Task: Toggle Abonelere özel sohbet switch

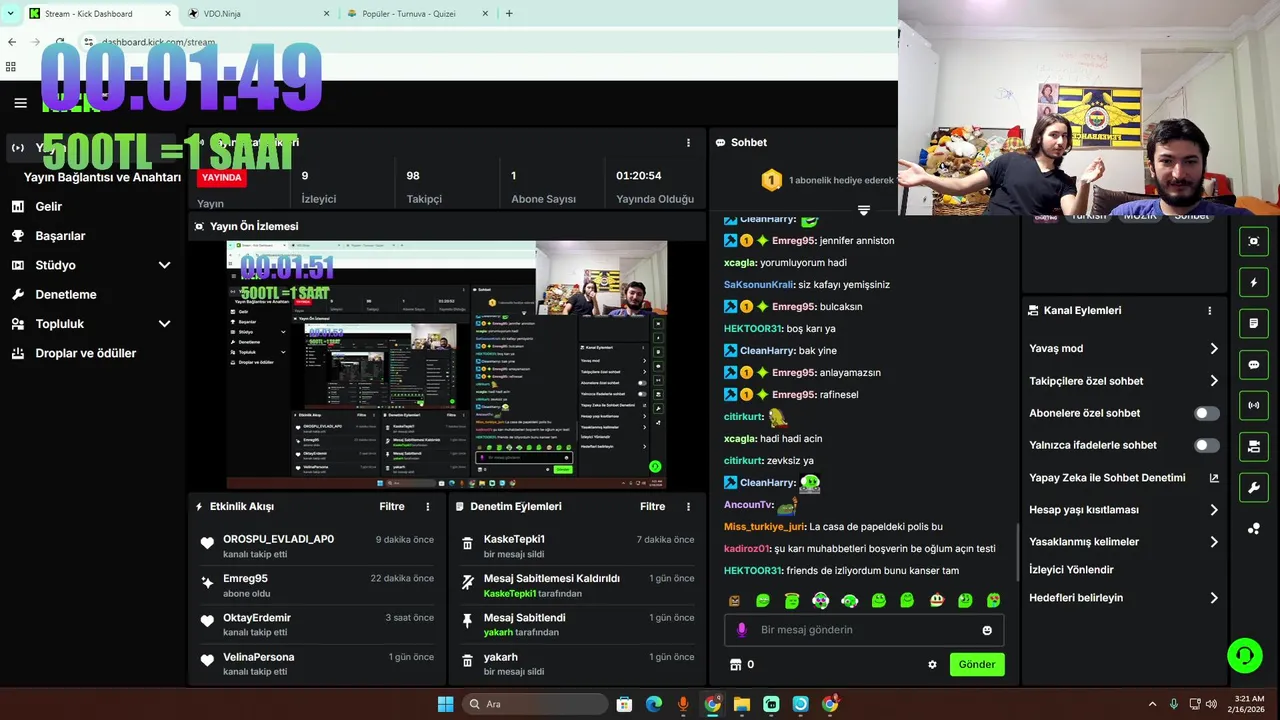Action: (x=1207, y=413)
